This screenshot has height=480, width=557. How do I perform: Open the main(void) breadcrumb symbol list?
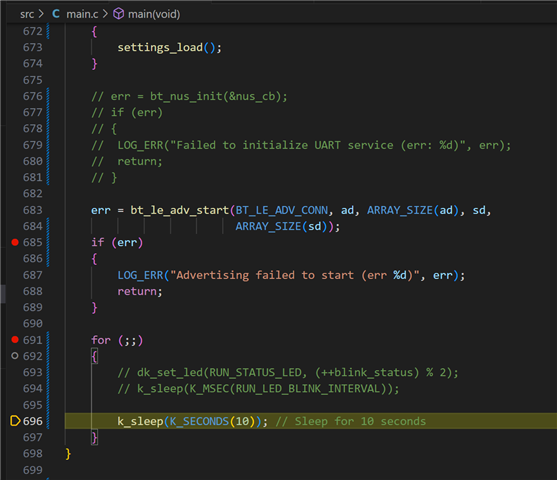tap(154, 14)
